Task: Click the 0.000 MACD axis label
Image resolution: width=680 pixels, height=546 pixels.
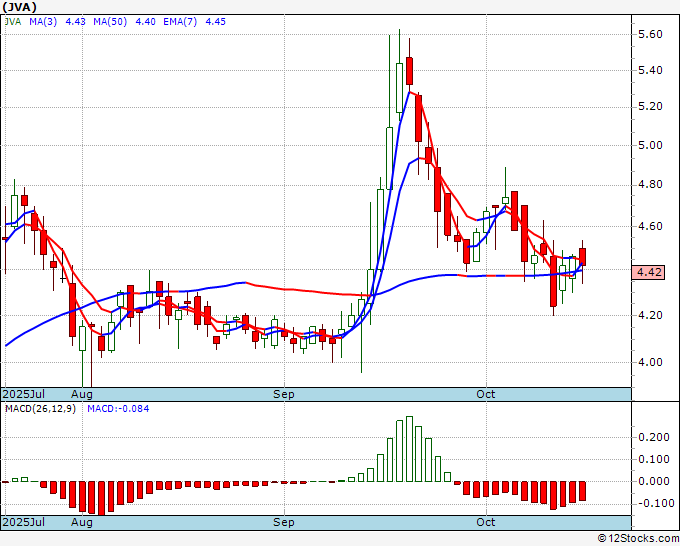Action: (x=654, y=481)
